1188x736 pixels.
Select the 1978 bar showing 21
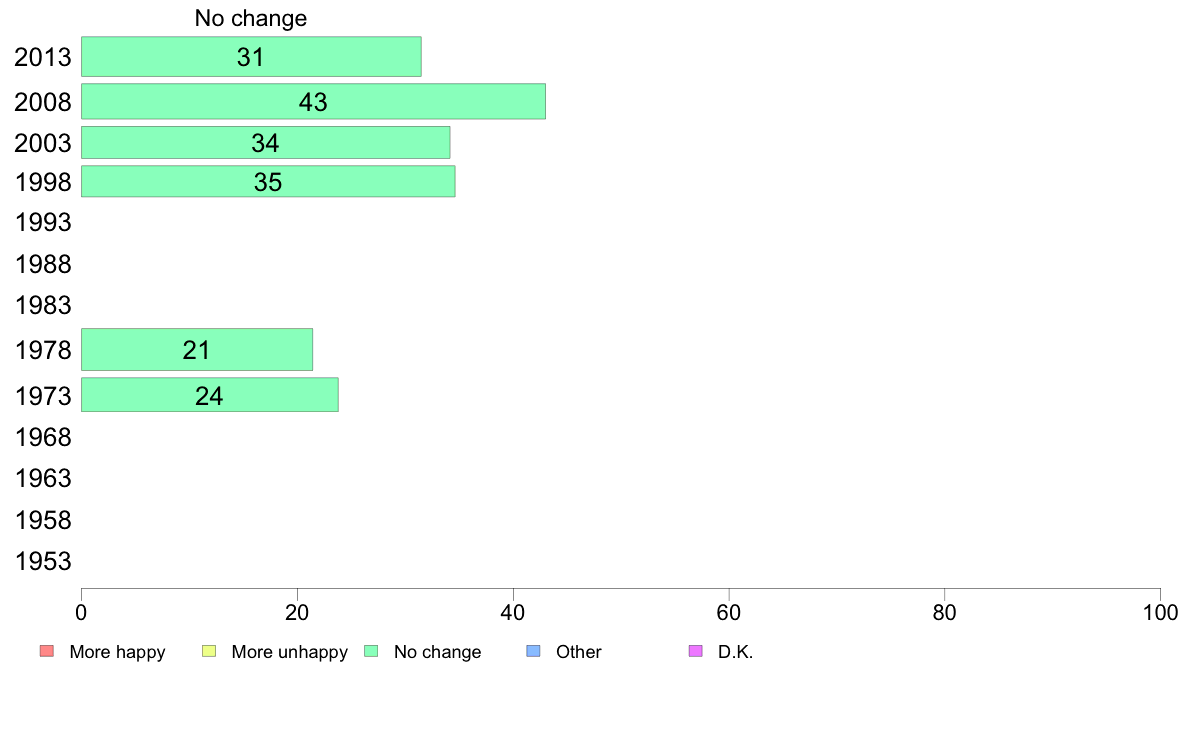(196, 350)
